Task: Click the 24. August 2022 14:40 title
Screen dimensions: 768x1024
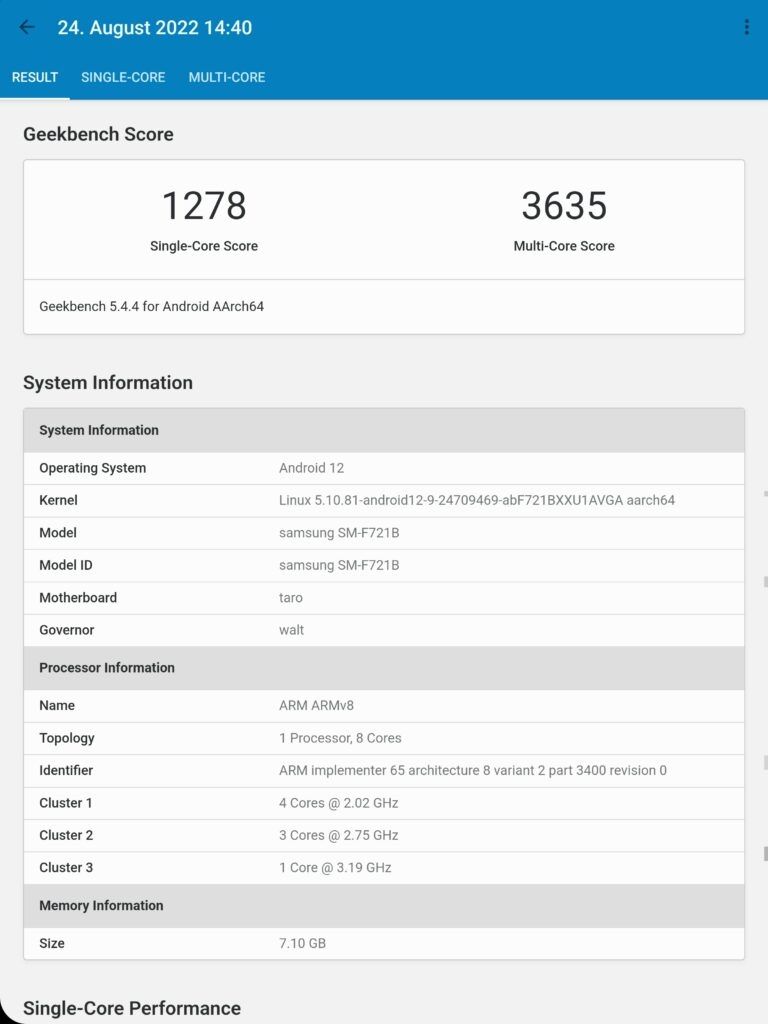Action: coord(154,27)
